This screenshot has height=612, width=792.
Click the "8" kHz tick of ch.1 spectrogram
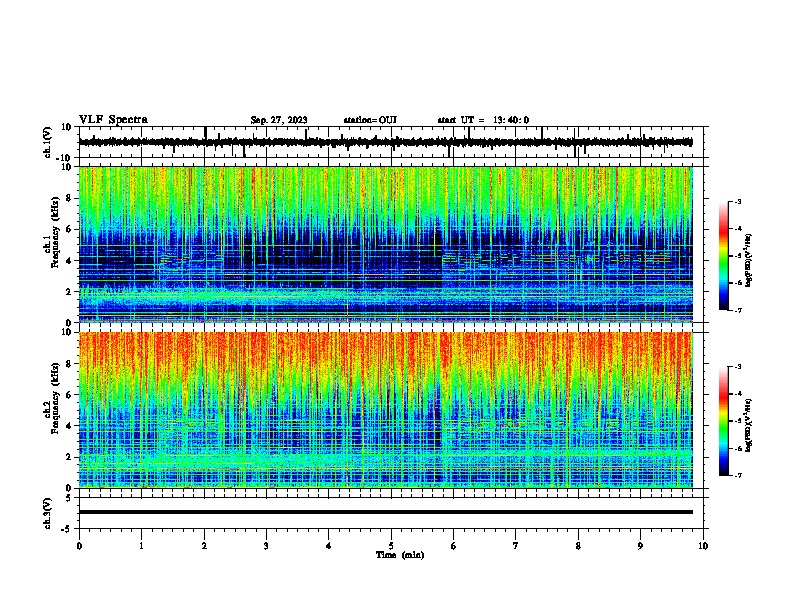pos(69,198)
